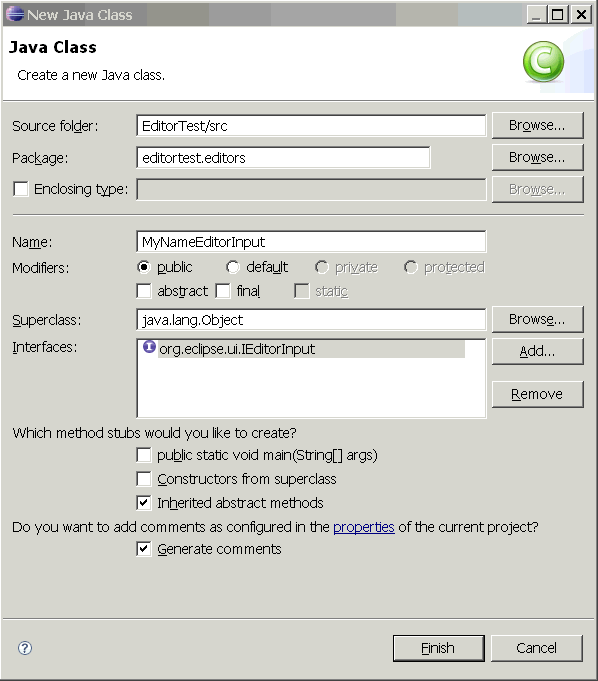
Task: Maximize the New Java Class dialog
Action: [x=558, y=14]
